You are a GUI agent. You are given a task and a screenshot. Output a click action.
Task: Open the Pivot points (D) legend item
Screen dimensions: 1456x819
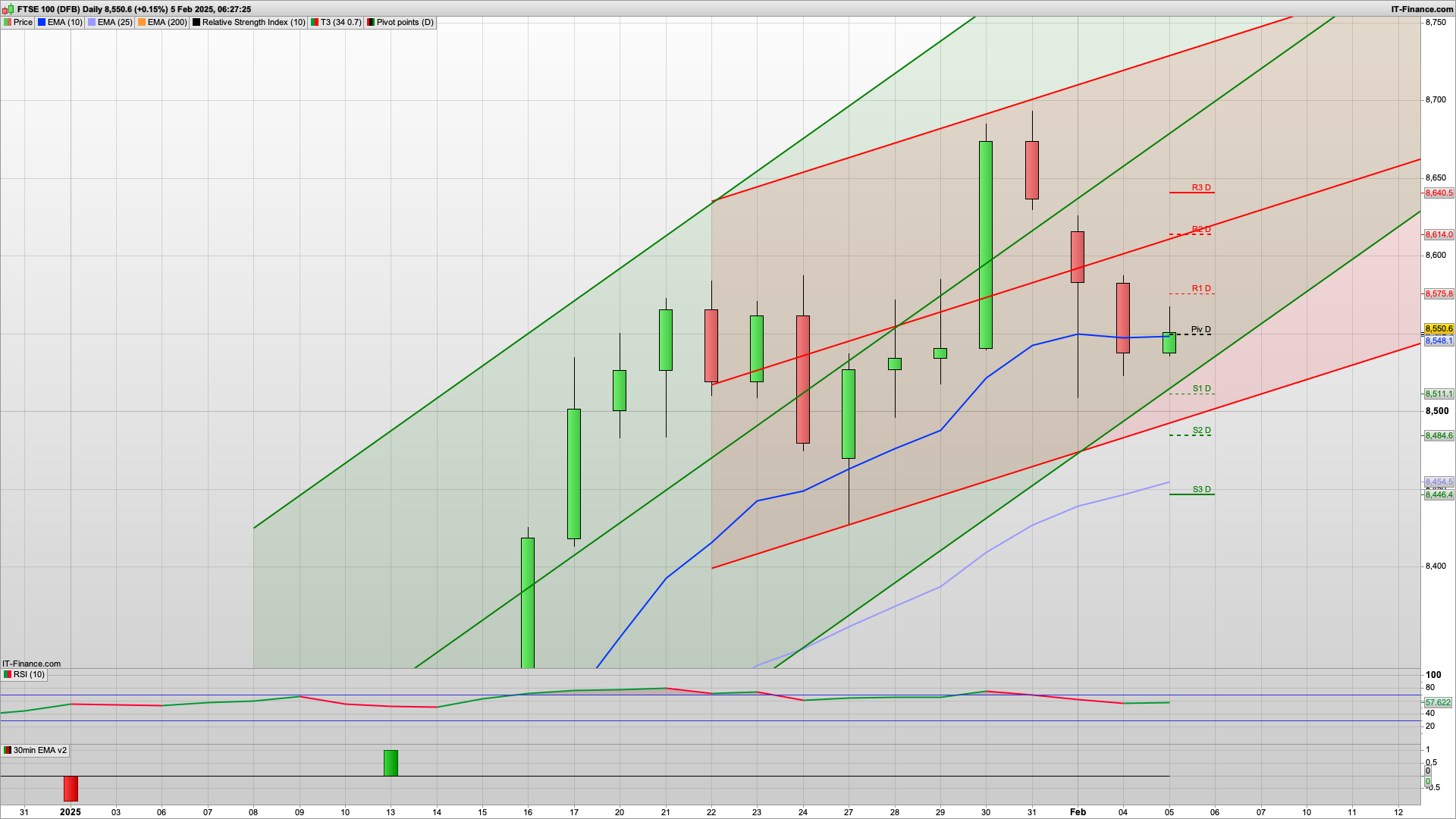click(x=400, y=23)
